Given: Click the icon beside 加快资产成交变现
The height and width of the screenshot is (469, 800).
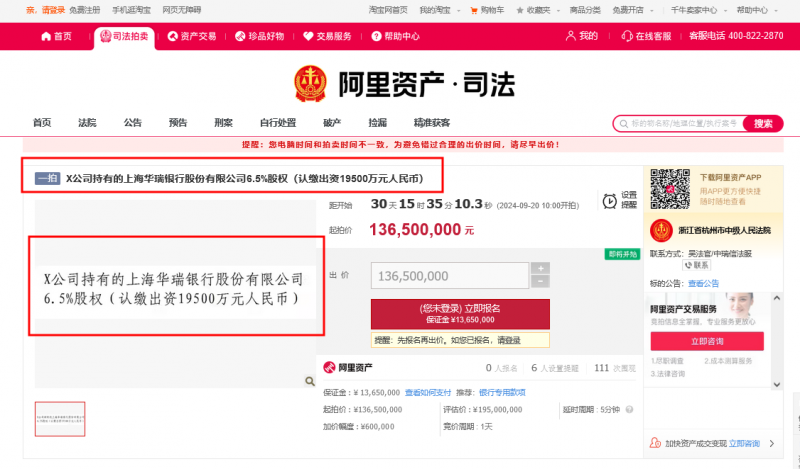Looking at the screenshot, I should click(x=655, y=443).
